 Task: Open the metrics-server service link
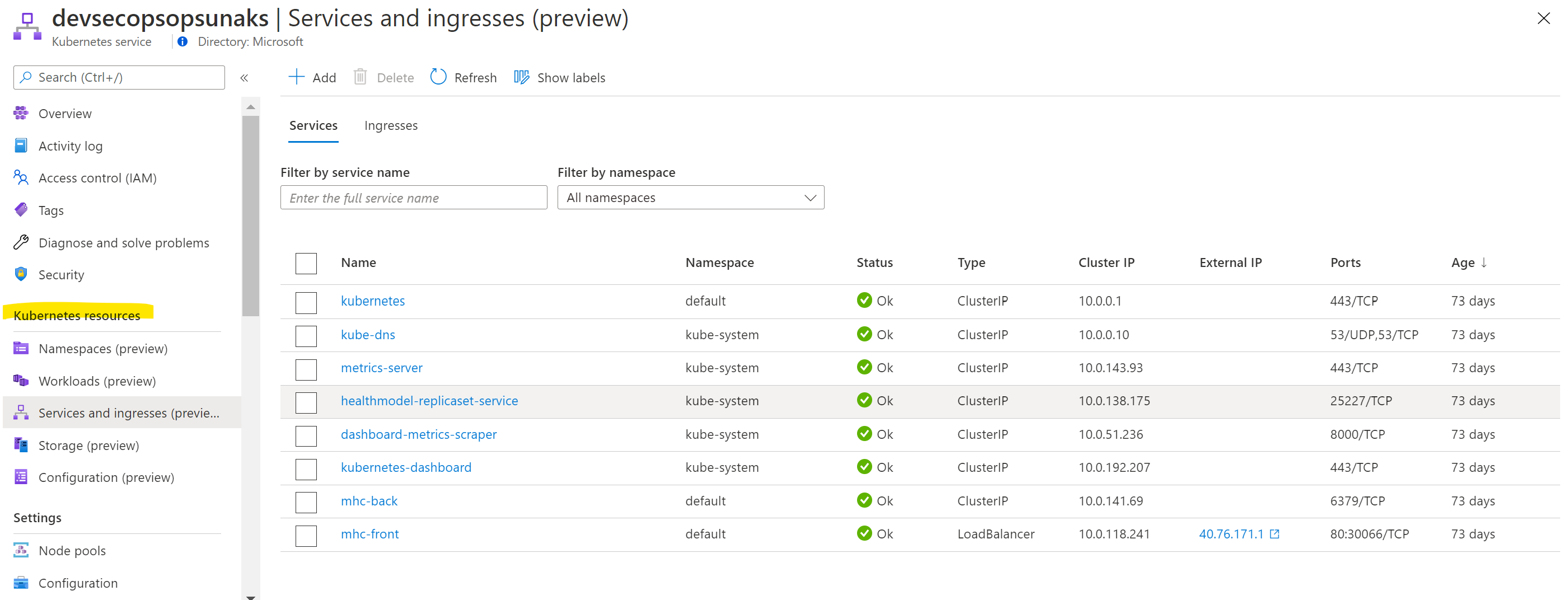tap(382, 368)
